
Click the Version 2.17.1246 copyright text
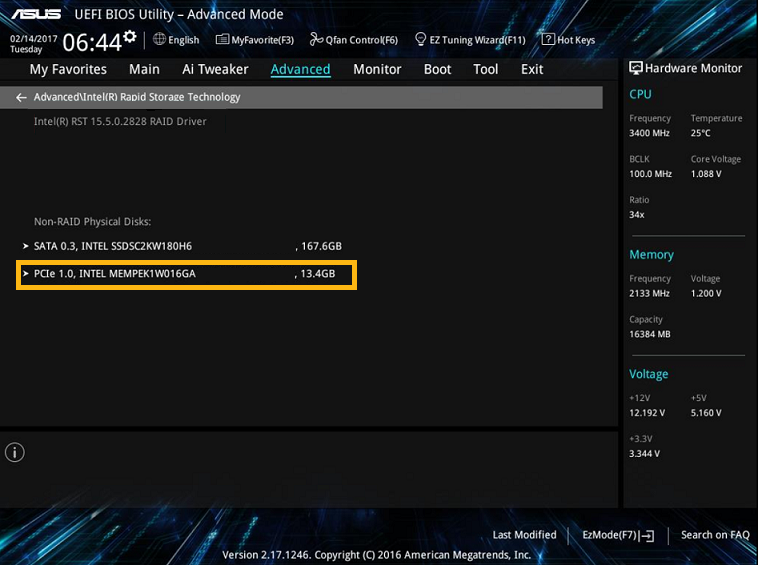[377, 555]
